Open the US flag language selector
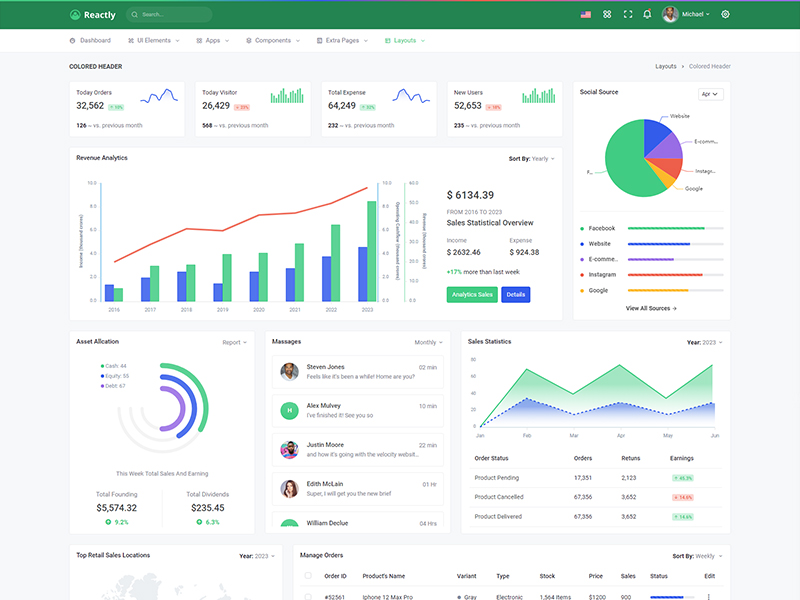800x600 pixels. (x=586, y=14)
